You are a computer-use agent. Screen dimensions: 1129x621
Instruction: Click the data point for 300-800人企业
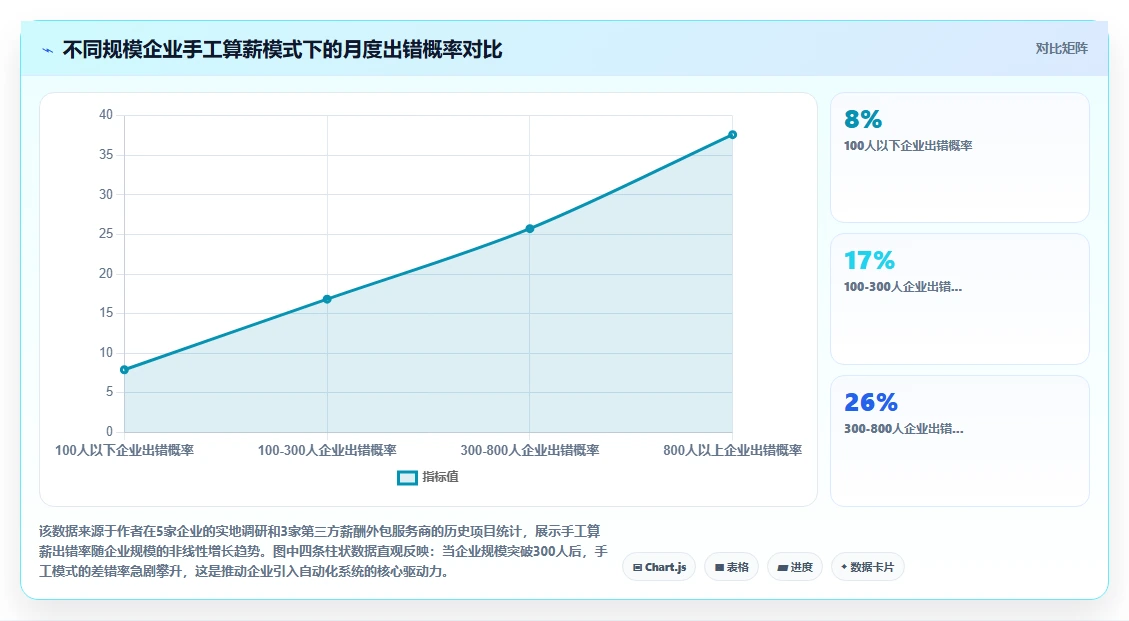[x=530, y=228]
